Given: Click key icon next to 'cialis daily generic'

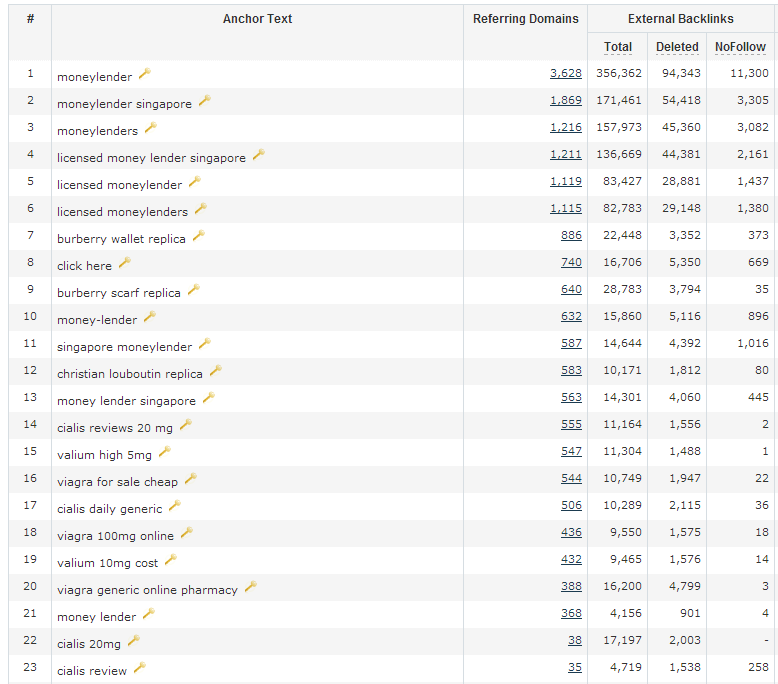Looking at the screenshot, I should click(175, 506).
